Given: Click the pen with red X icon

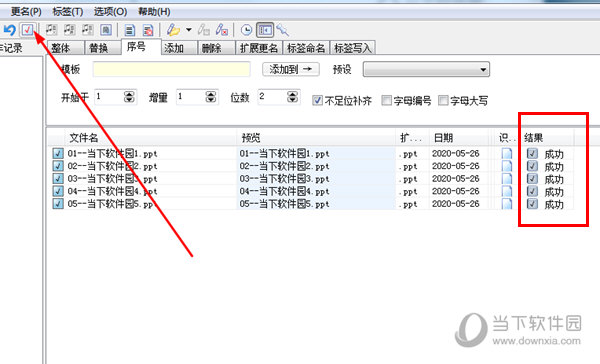Looking at the screenshot, I should coord(222,30).
